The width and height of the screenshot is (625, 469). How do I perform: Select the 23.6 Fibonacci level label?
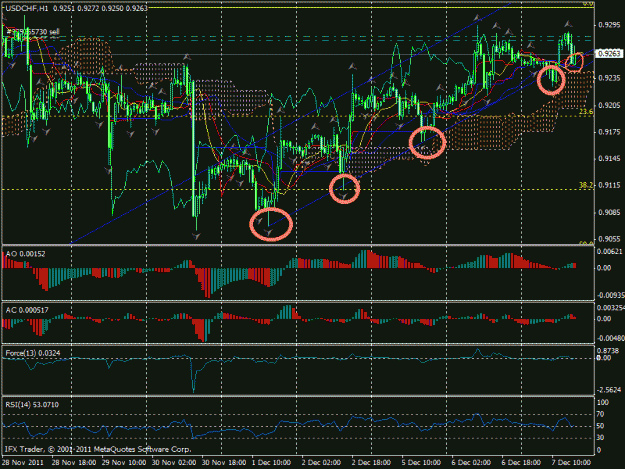pos(586,112)
